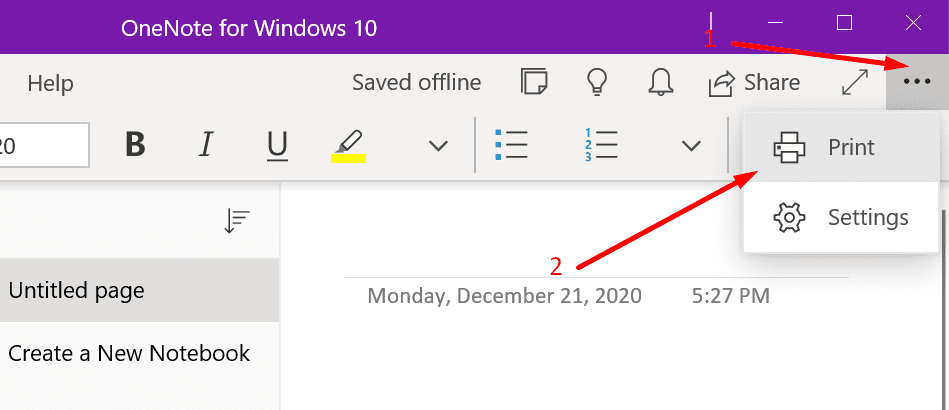
Task: Insert a bulleted list
Action: (511, 146)
